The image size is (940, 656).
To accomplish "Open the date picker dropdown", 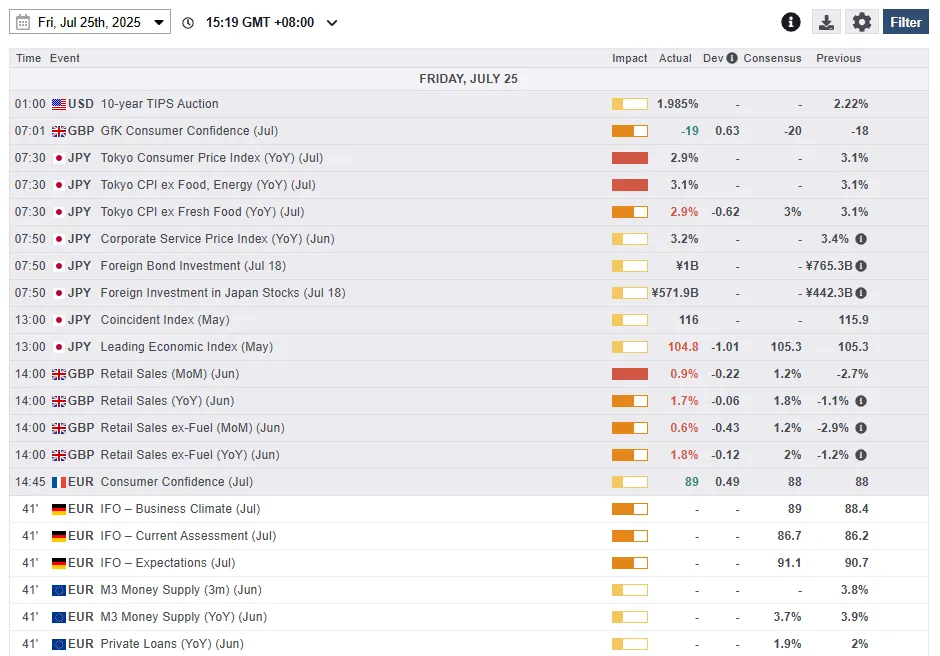I will point(159,23).
